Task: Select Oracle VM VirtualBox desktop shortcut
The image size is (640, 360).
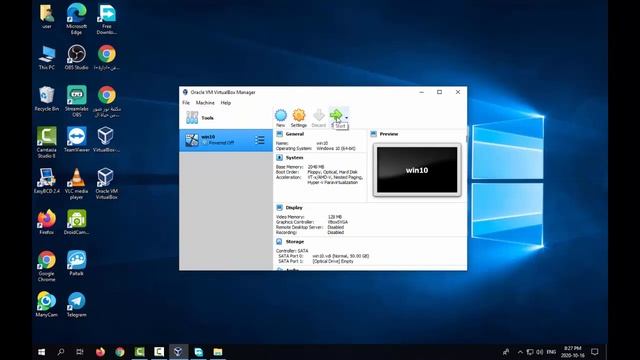Action: pyautogui.click(x=107, y=183)
